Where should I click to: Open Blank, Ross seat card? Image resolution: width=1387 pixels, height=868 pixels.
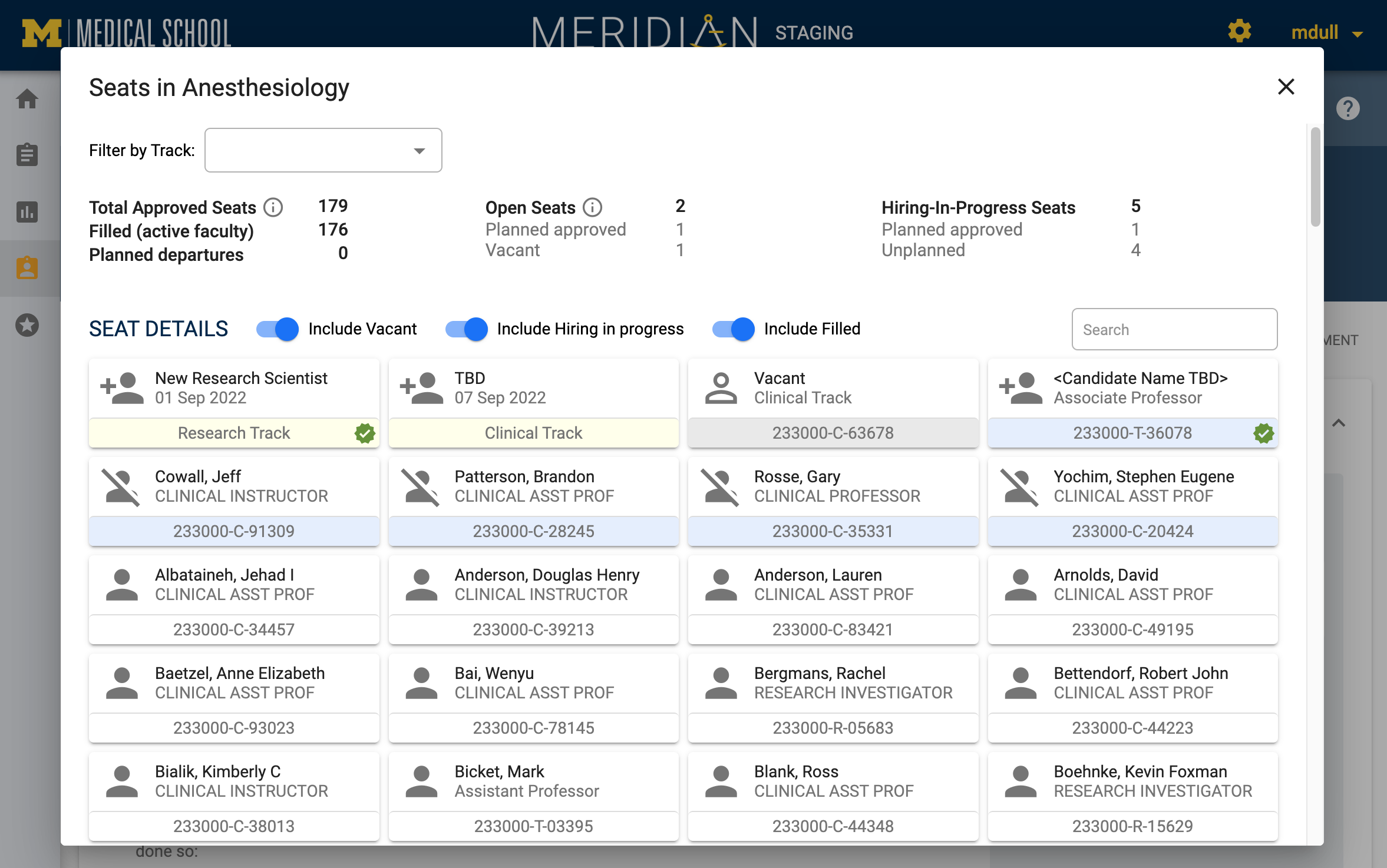[x=833, y=797]
